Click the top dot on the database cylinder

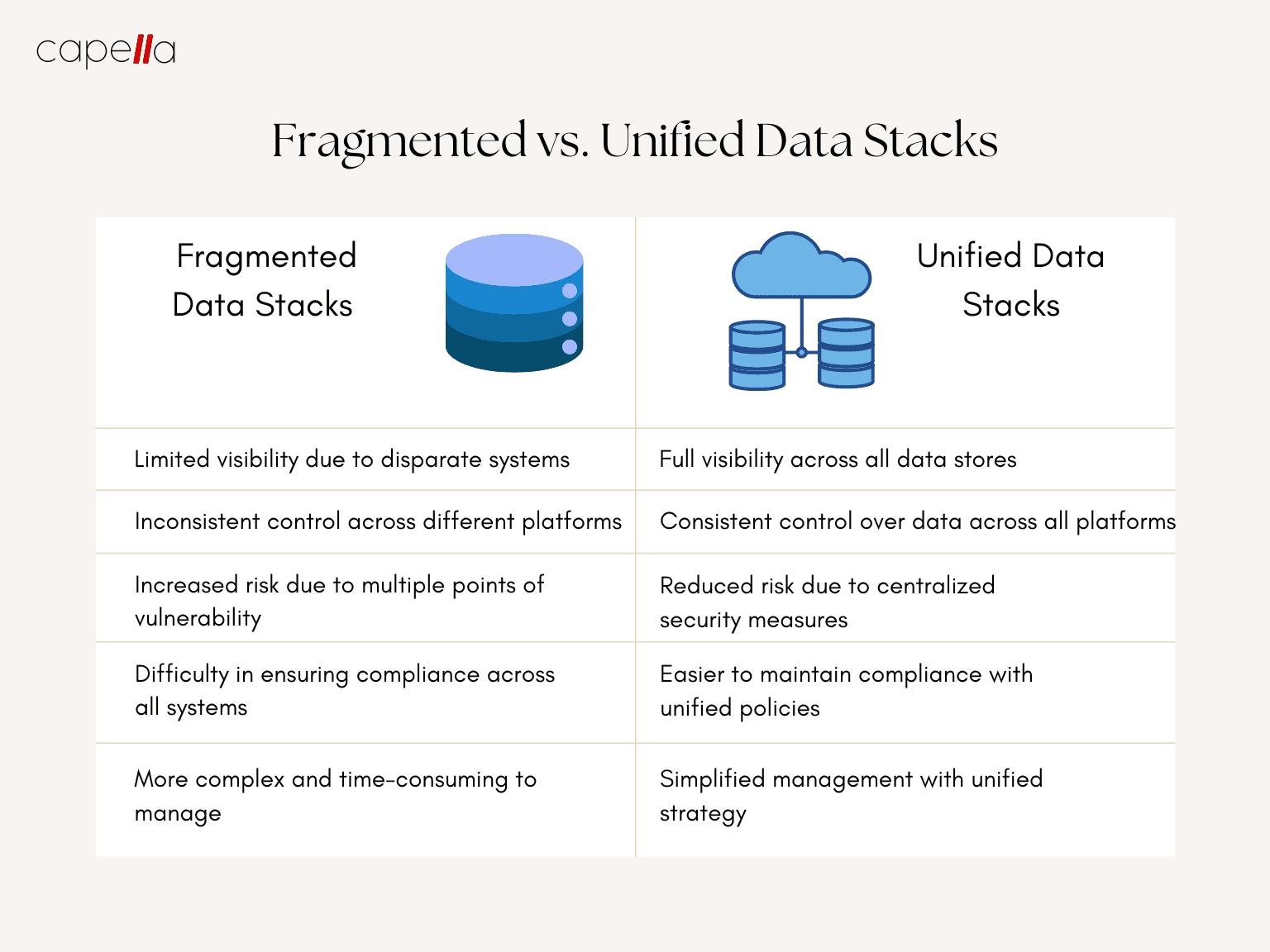click(569, 291)
